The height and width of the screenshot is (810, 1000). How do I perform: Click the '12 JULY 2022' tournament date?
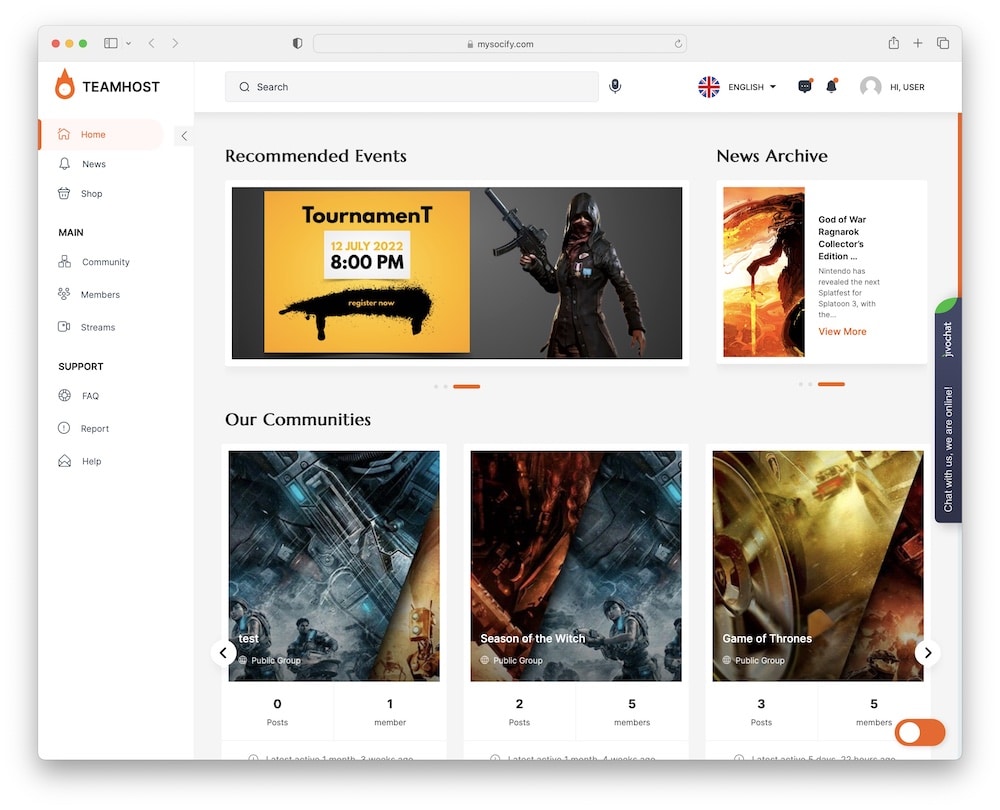click(x=367, y=246)
